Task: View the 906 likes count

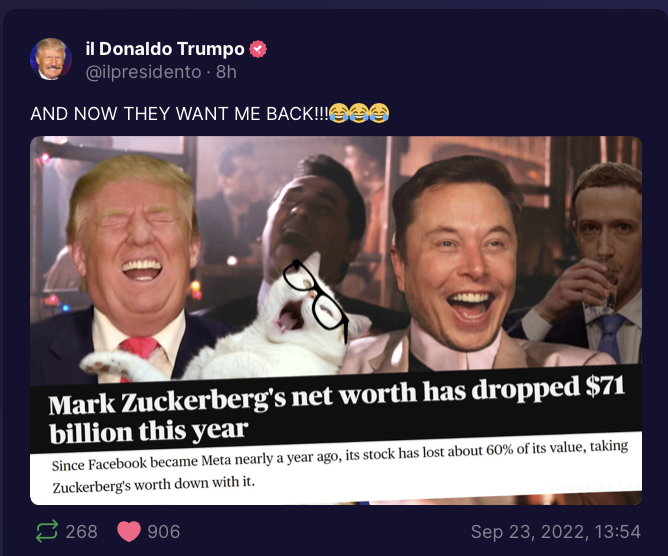Action: point(164,532)
